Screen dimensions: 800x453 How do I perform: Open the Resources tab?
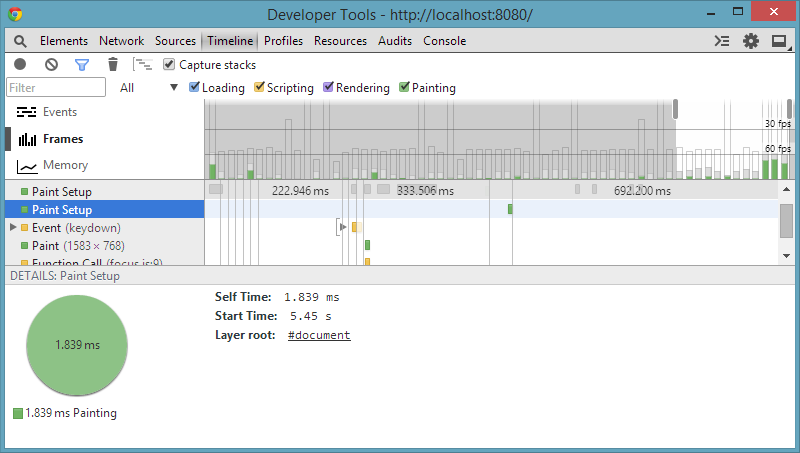[340, 41]
